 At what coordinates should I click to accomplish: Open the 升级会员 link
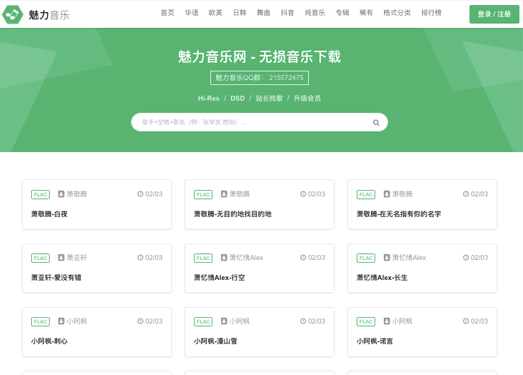pyautogui.click(x=307, y=98)
